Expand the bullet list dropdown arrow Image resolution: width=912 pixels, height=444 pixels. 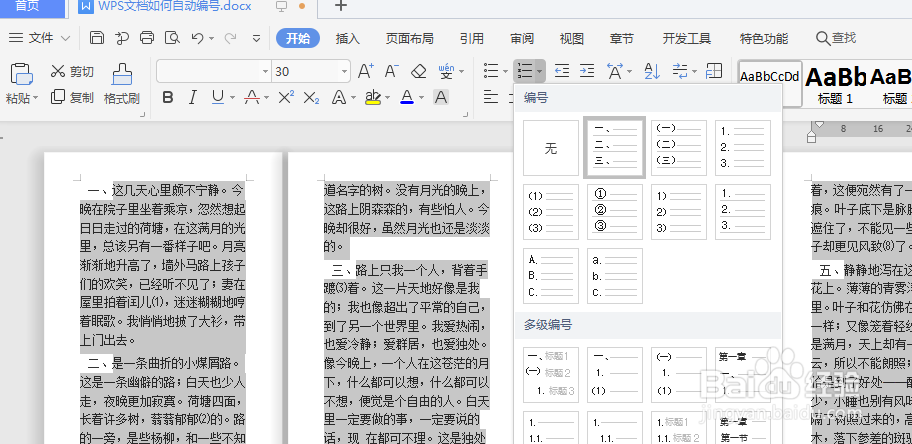click(505, 72)
